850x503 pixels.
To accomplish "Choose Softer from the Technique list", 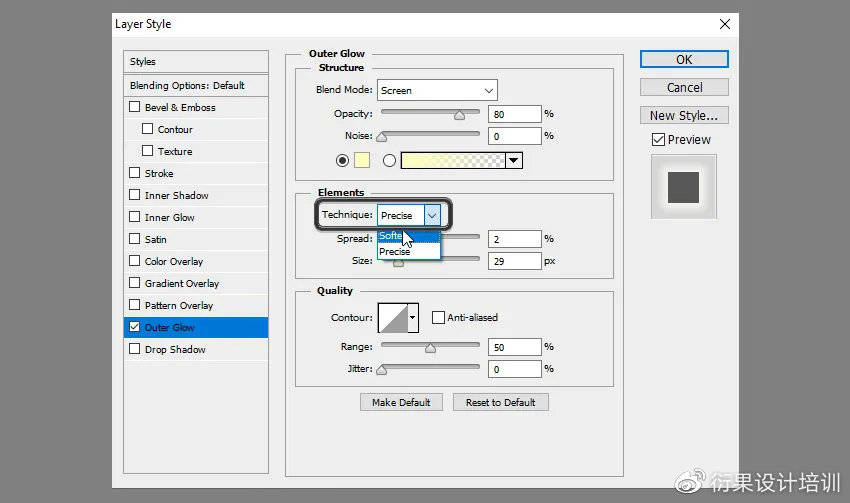I will click(x=391, y=237).
